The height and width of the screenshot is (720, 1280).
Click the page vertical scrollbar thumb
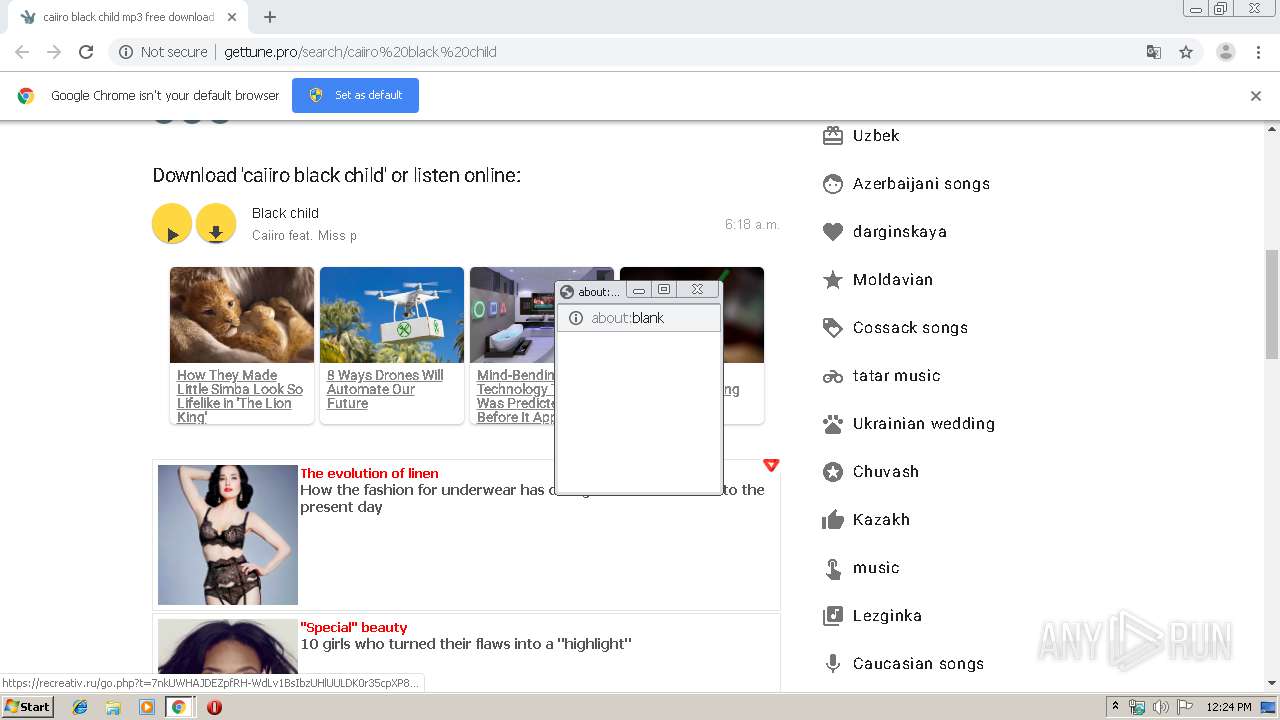tap(1272, 304)
